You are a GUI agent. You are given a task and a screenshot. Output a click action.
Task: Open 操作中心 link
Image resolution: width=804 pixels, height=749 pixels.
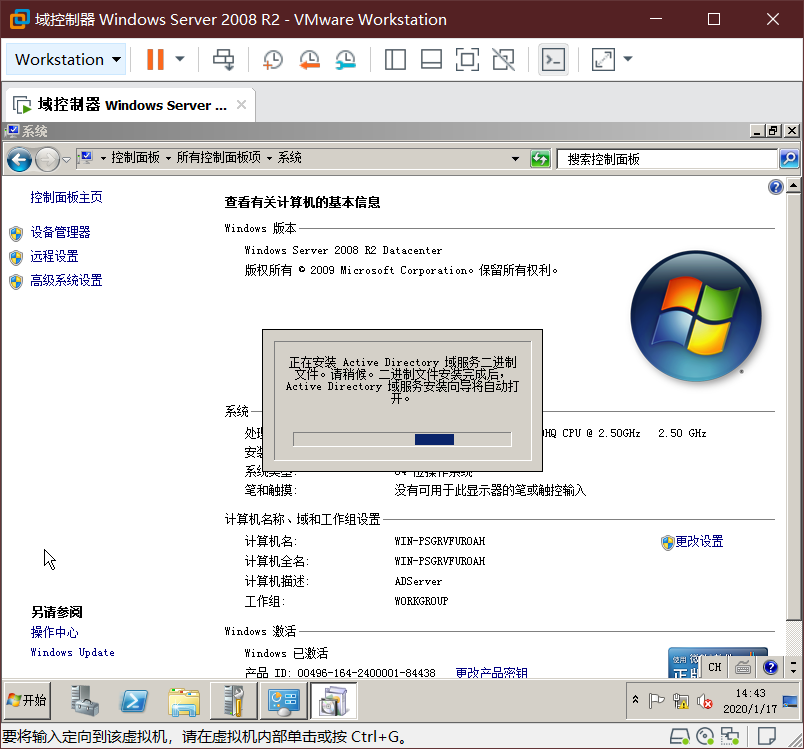point(54,633)
